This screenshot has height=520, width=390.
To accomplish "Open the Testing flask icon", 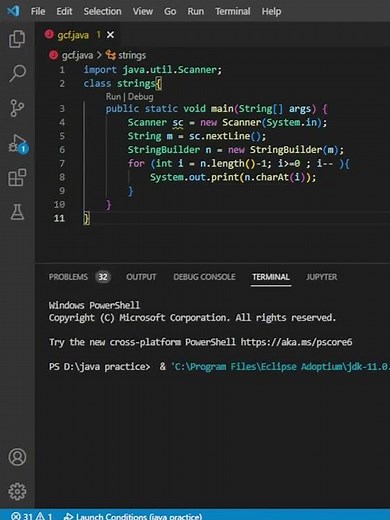I will tap(17, 212).
